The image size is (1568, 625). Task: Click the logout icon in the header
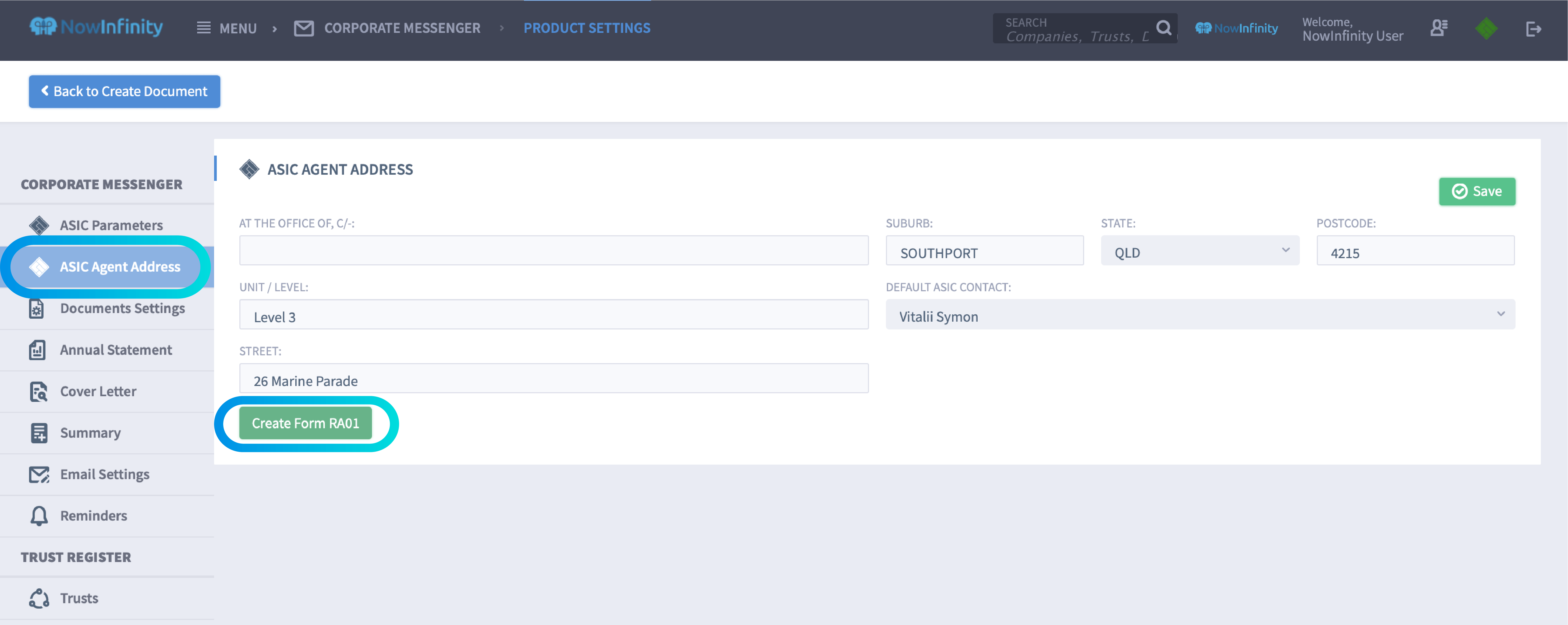click(x=1535, y=28)
